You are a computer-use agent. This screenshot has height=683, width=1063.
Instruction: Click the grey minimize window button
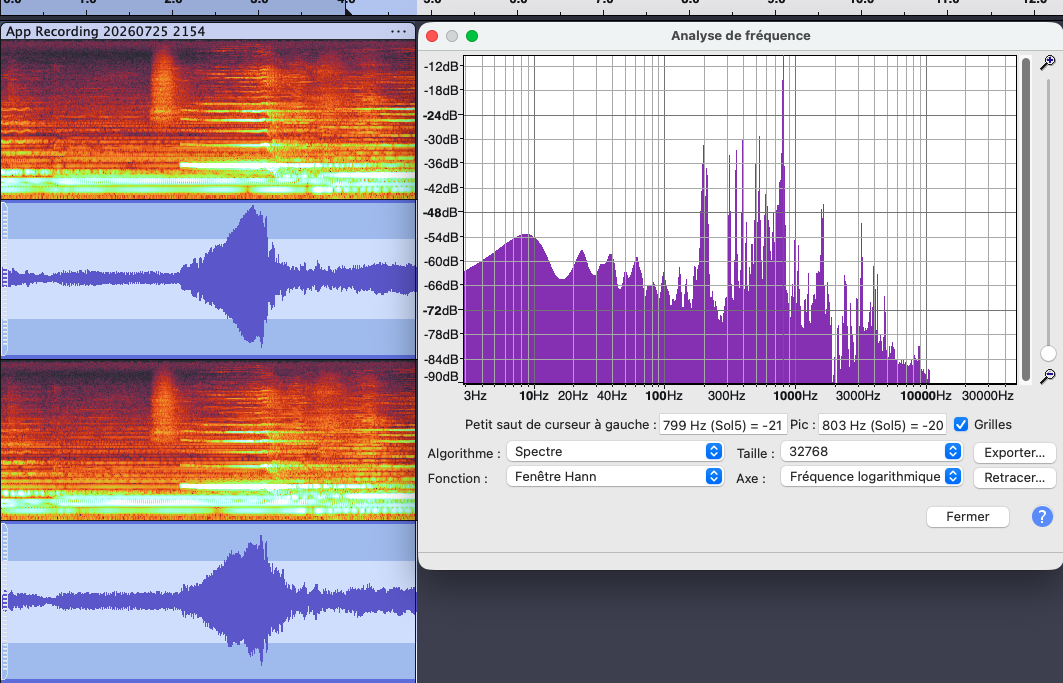pyautogui.click(x=452, y=36)
